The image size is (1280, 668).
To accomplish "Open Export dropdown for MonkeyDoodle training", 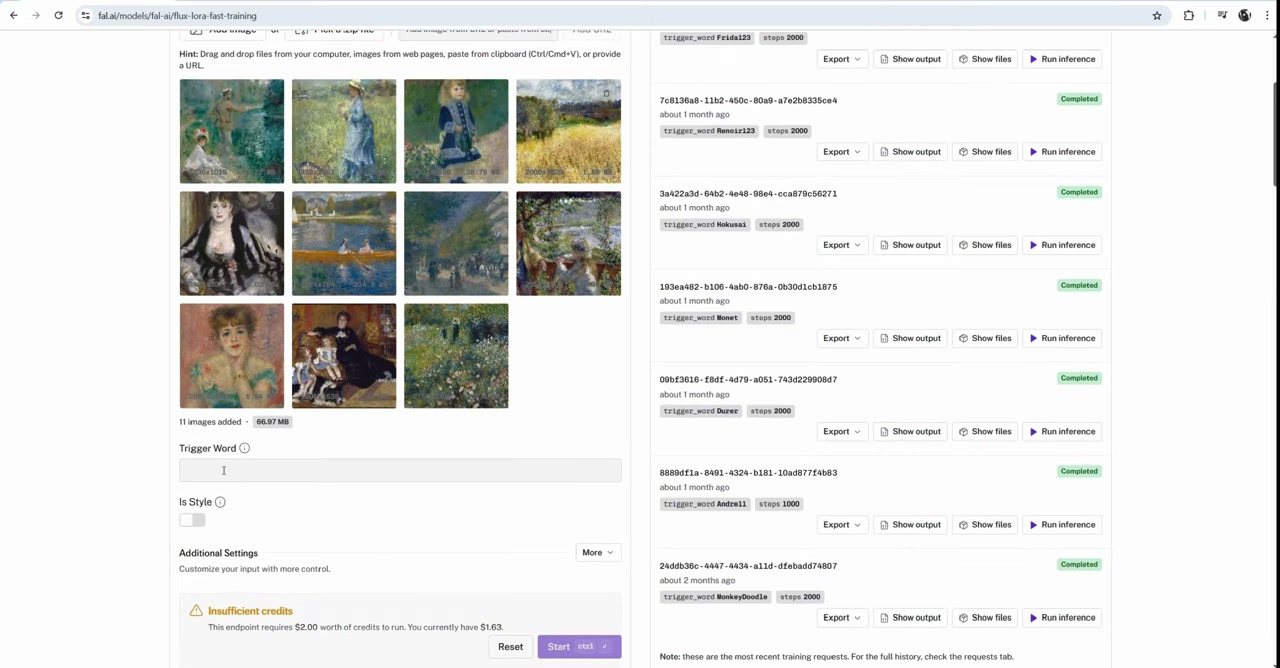I will [x=842, y=617].
